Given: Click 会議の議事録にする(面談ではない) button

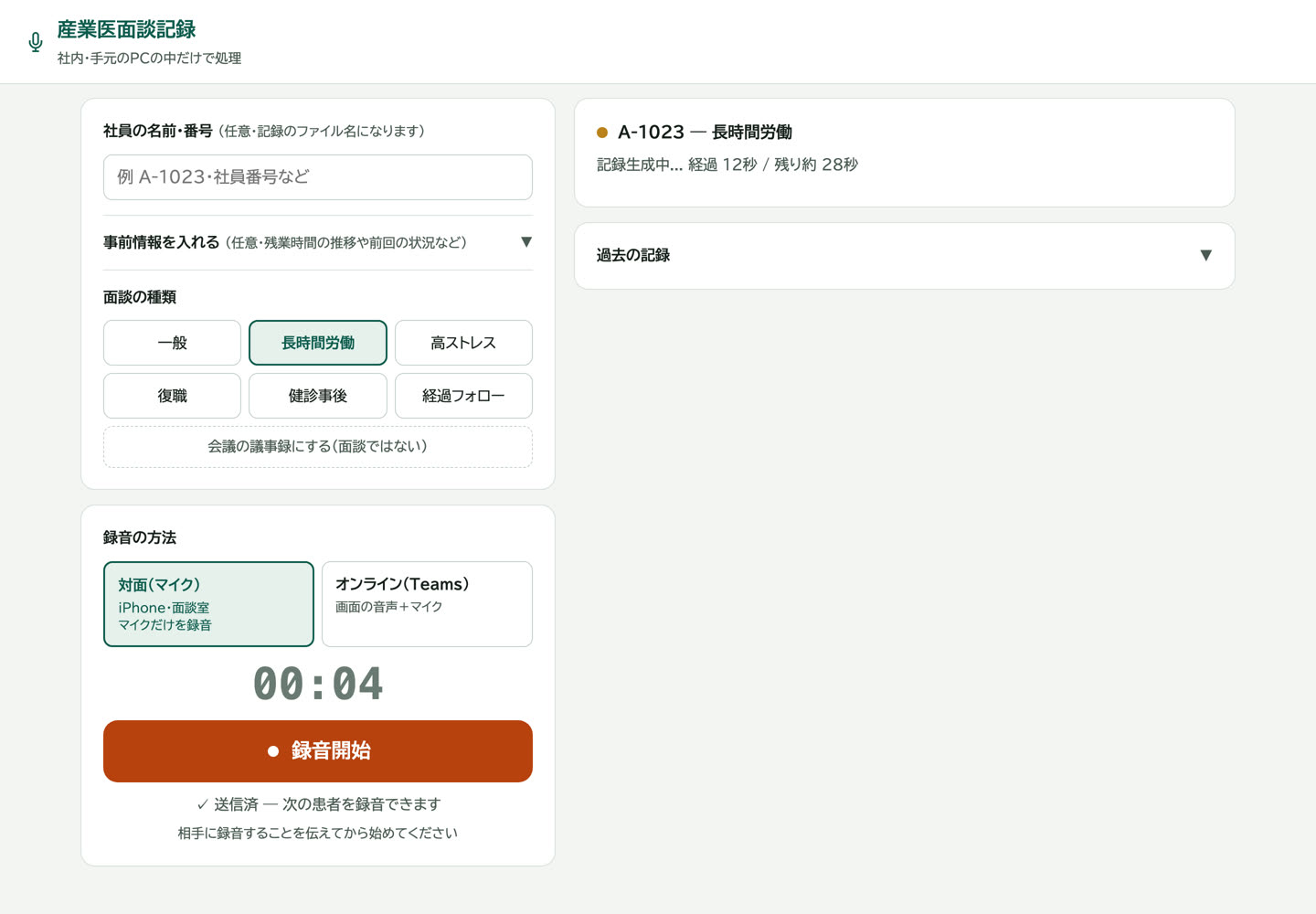Looking at the screenshot, I should [318, 447].
